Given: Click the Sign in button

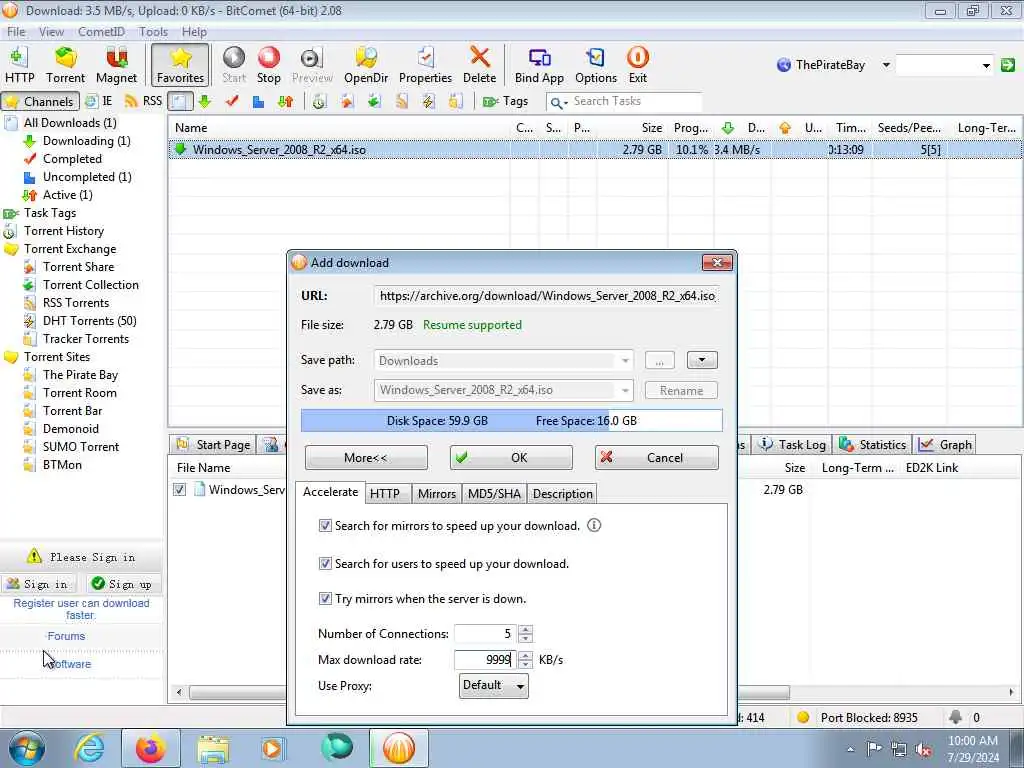Looking at the screenshot, I should click(x=39, y=584).
